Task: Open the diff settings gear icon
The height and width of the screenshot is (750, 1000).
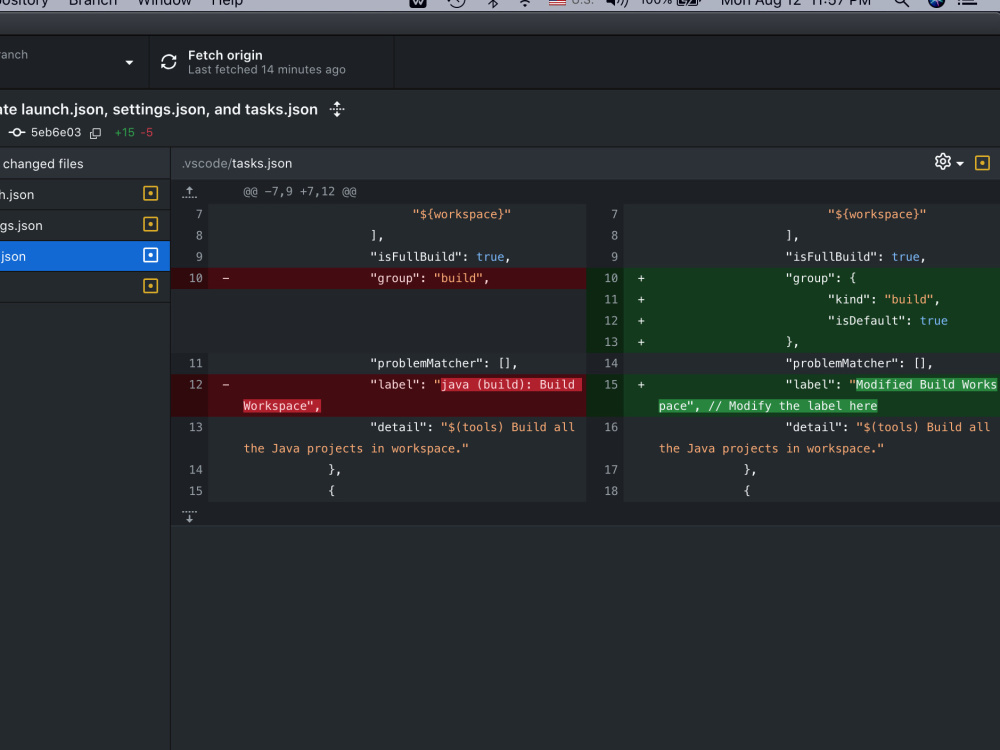Action: pyautogui.click(x=943, y=162)
